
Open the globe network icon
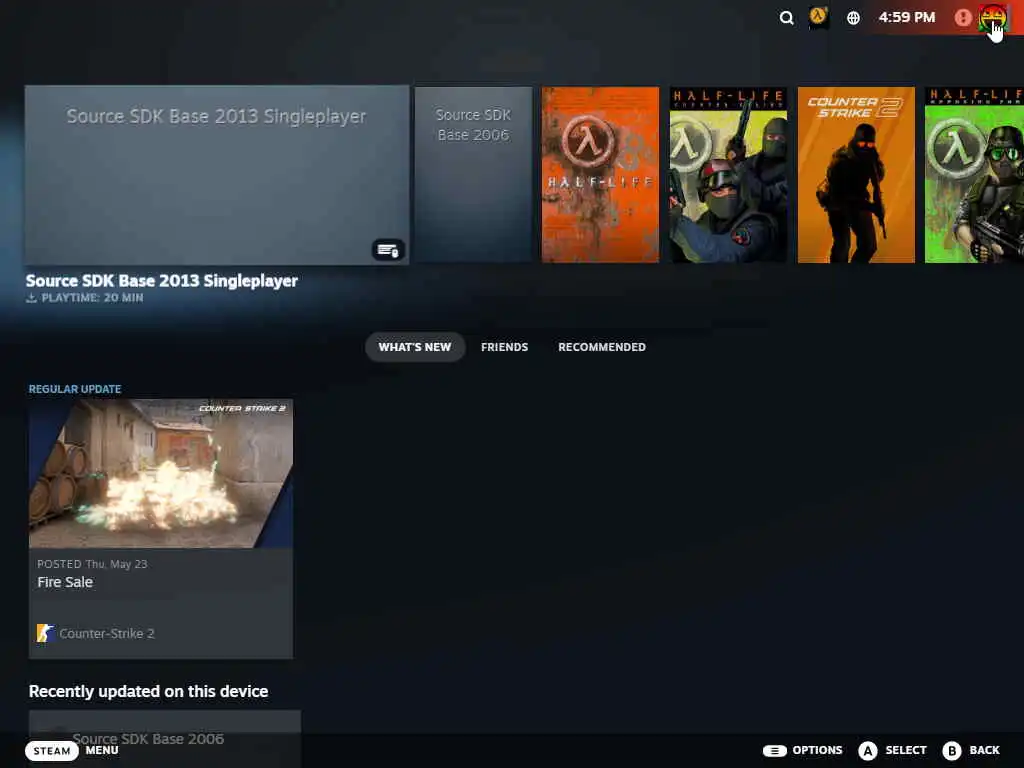pos(853,18)
